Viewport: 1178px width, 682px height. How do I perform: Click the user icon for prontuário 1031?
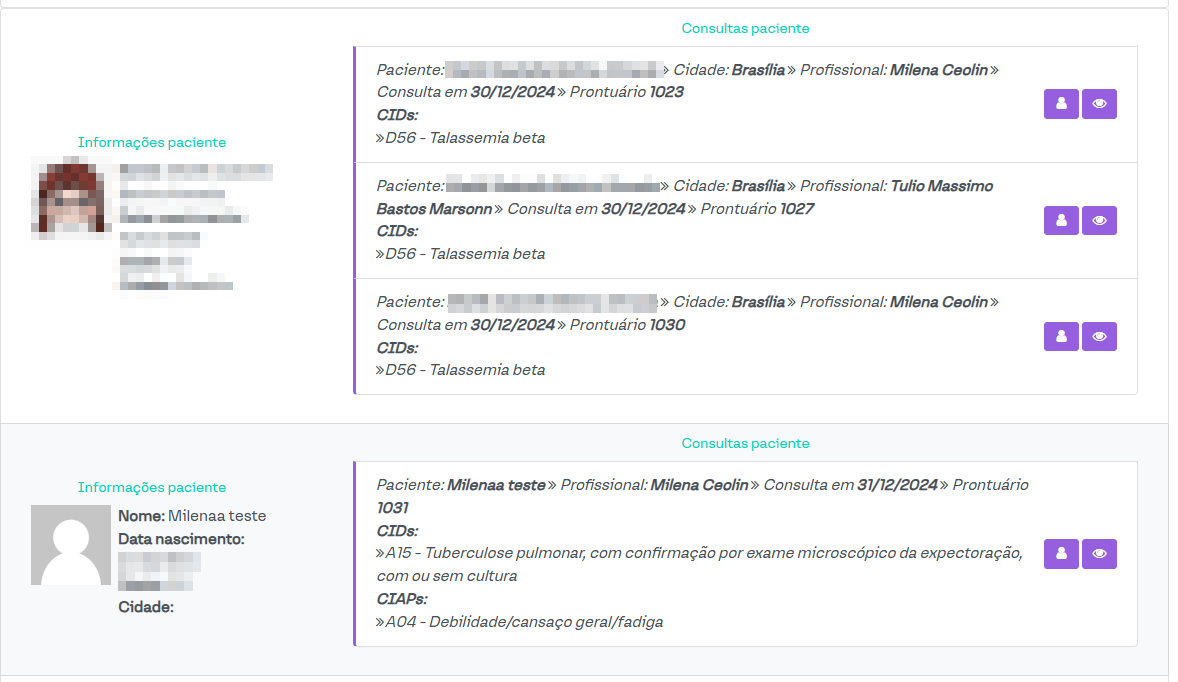point(1061,554)
